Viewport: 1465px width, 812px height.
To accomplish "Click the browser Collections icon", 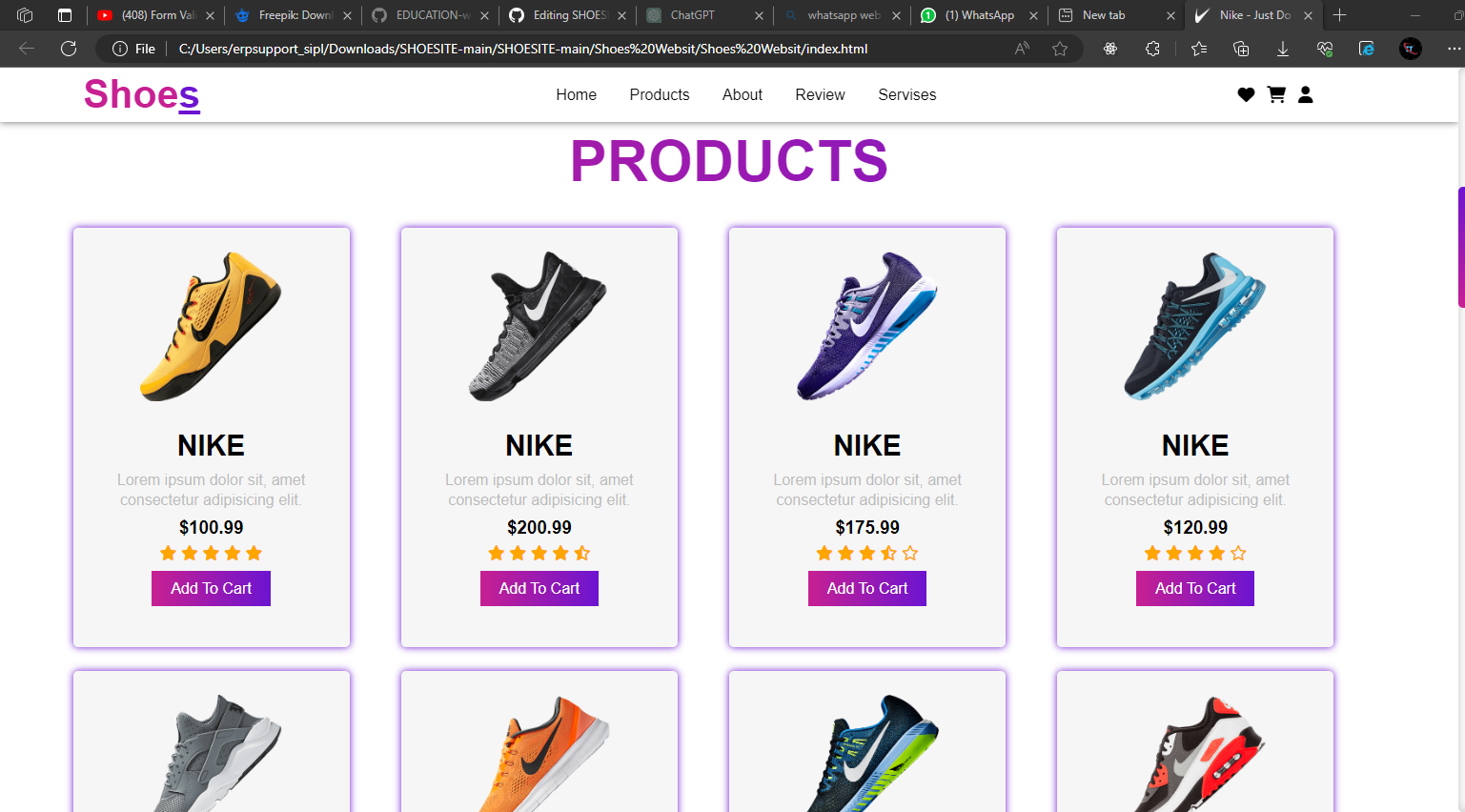I will tap(1240, 49).
